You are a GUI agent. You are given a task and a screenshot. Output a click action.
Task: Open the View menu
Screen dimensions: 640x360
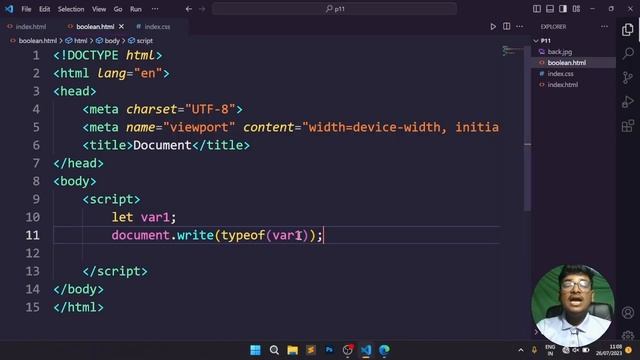pos(99,9)
